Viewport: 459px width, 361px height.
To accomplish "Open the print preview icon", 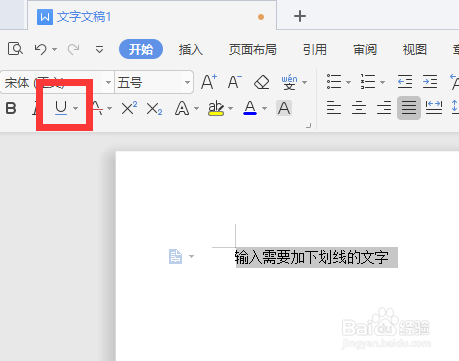I will (x=15, y=49).
